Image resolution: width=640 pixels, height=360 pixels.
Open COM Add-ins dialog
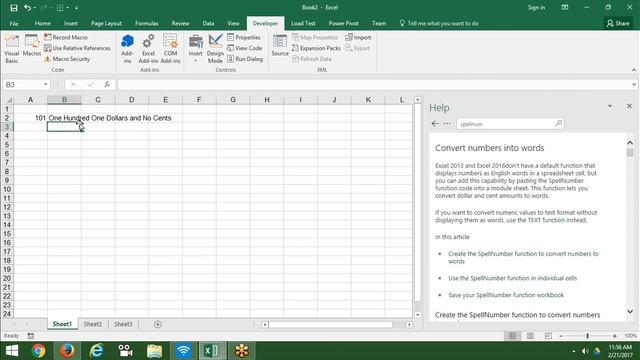[170, 49]
